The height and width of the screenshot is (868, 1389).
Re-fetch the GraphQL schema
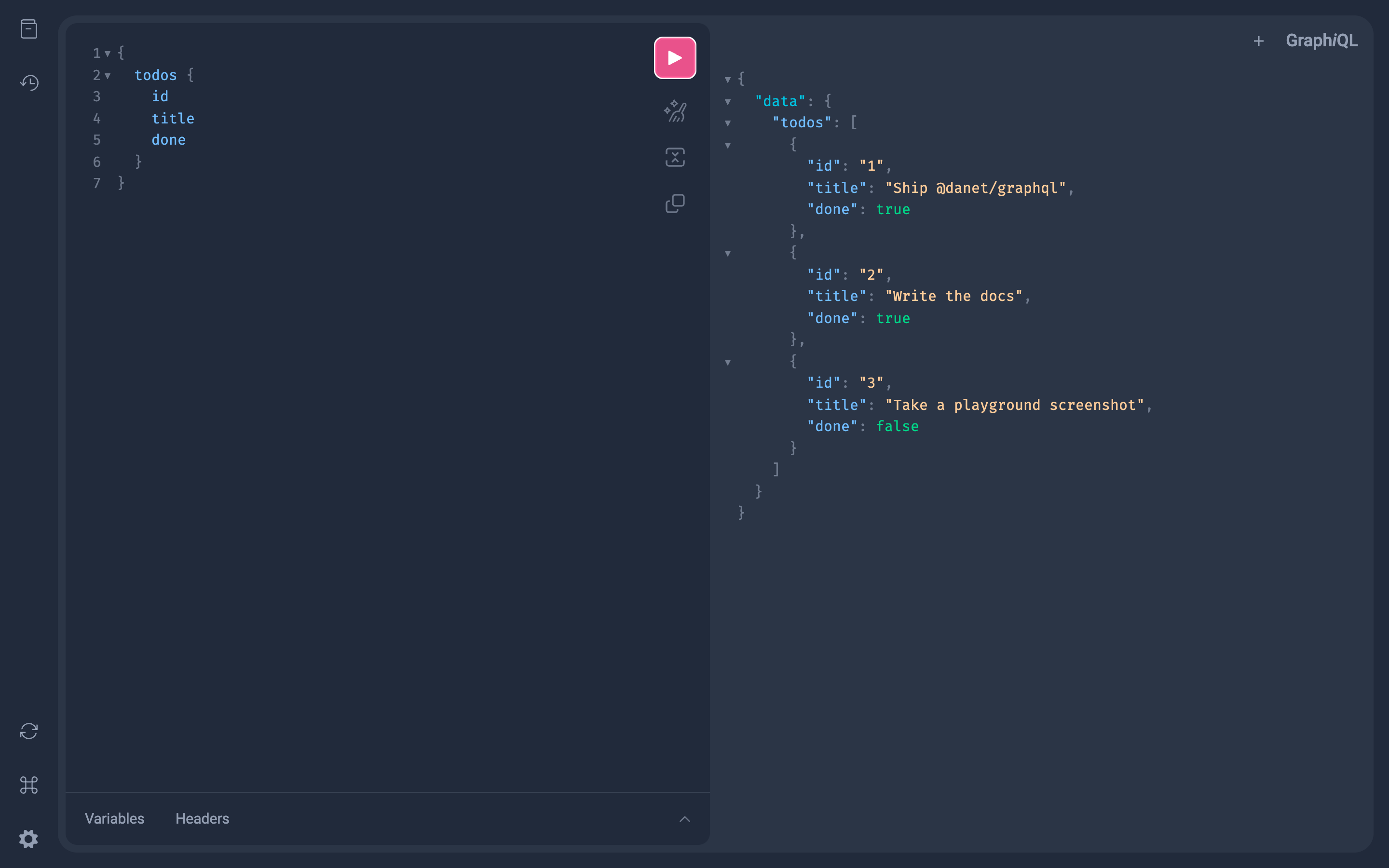[x=29, y=731]
